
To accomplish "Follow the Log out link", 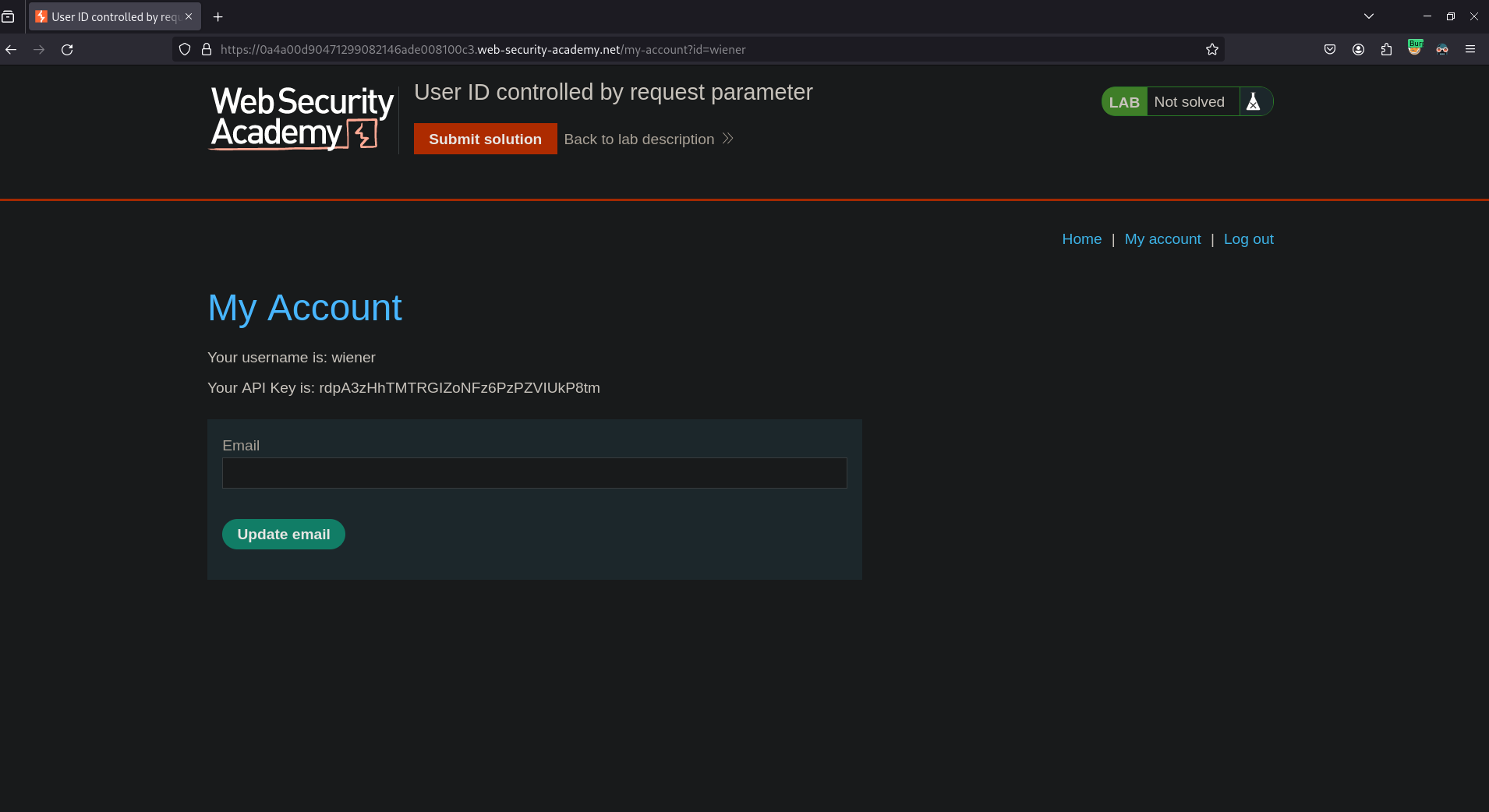I will [x=1248, y=239].
